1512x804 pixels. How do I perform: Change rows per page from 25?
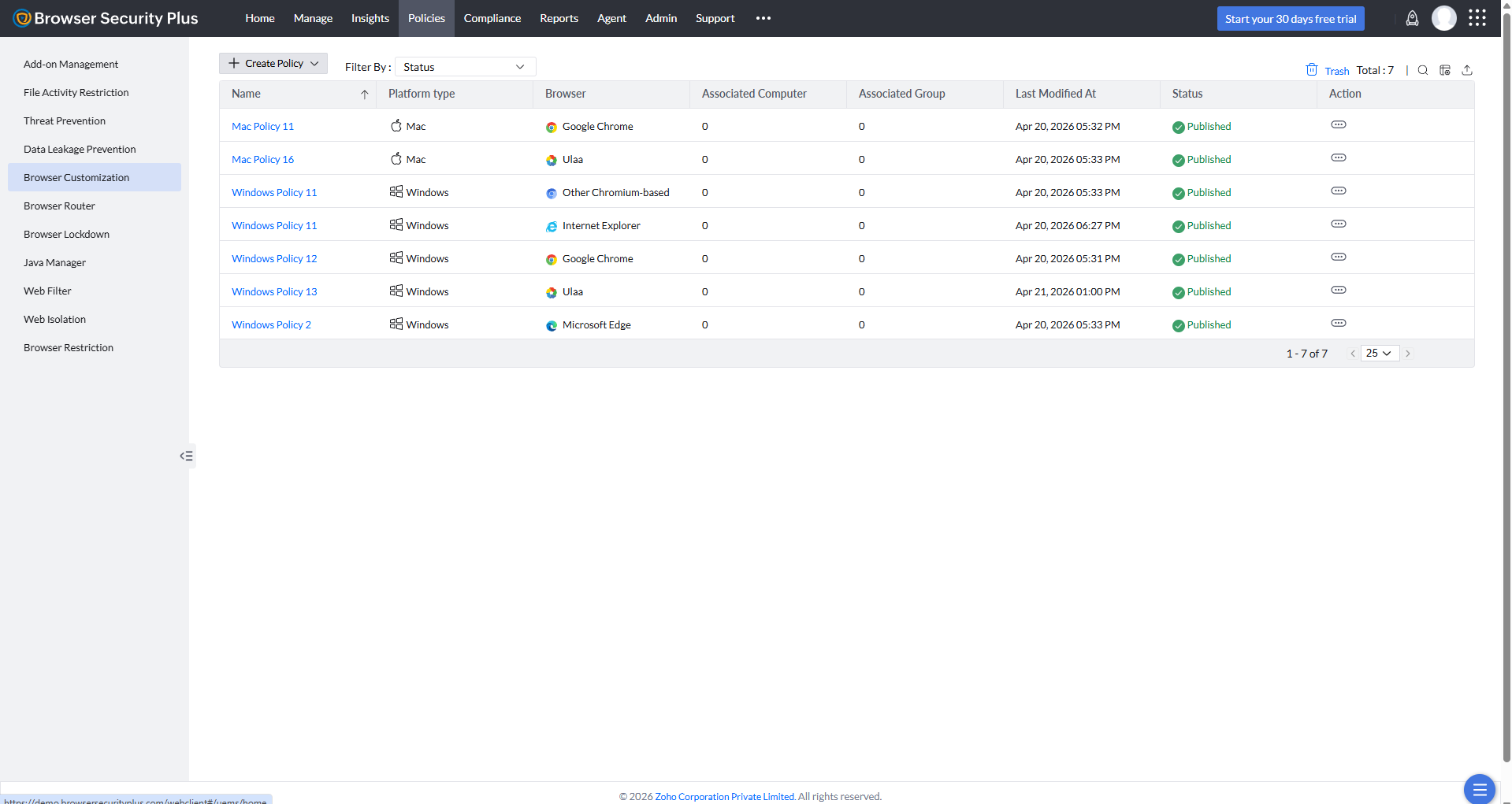click(1380, 354)
